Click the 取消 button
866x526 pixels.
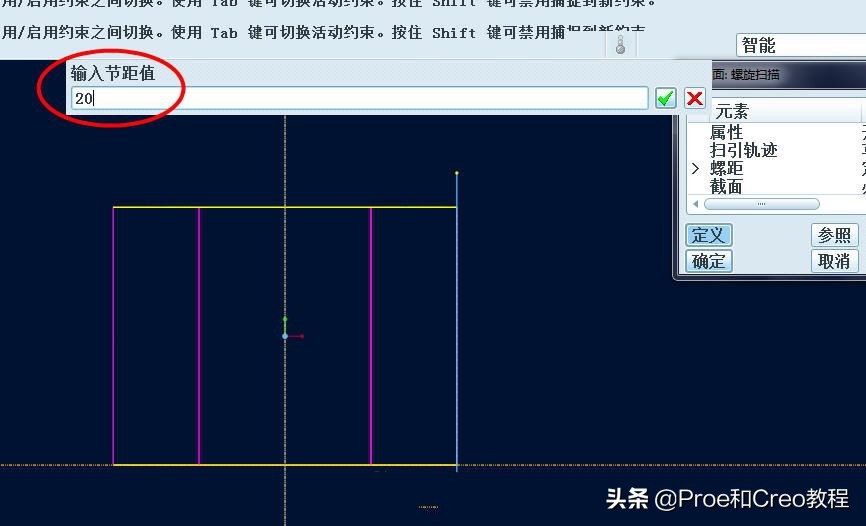[835, 261]
